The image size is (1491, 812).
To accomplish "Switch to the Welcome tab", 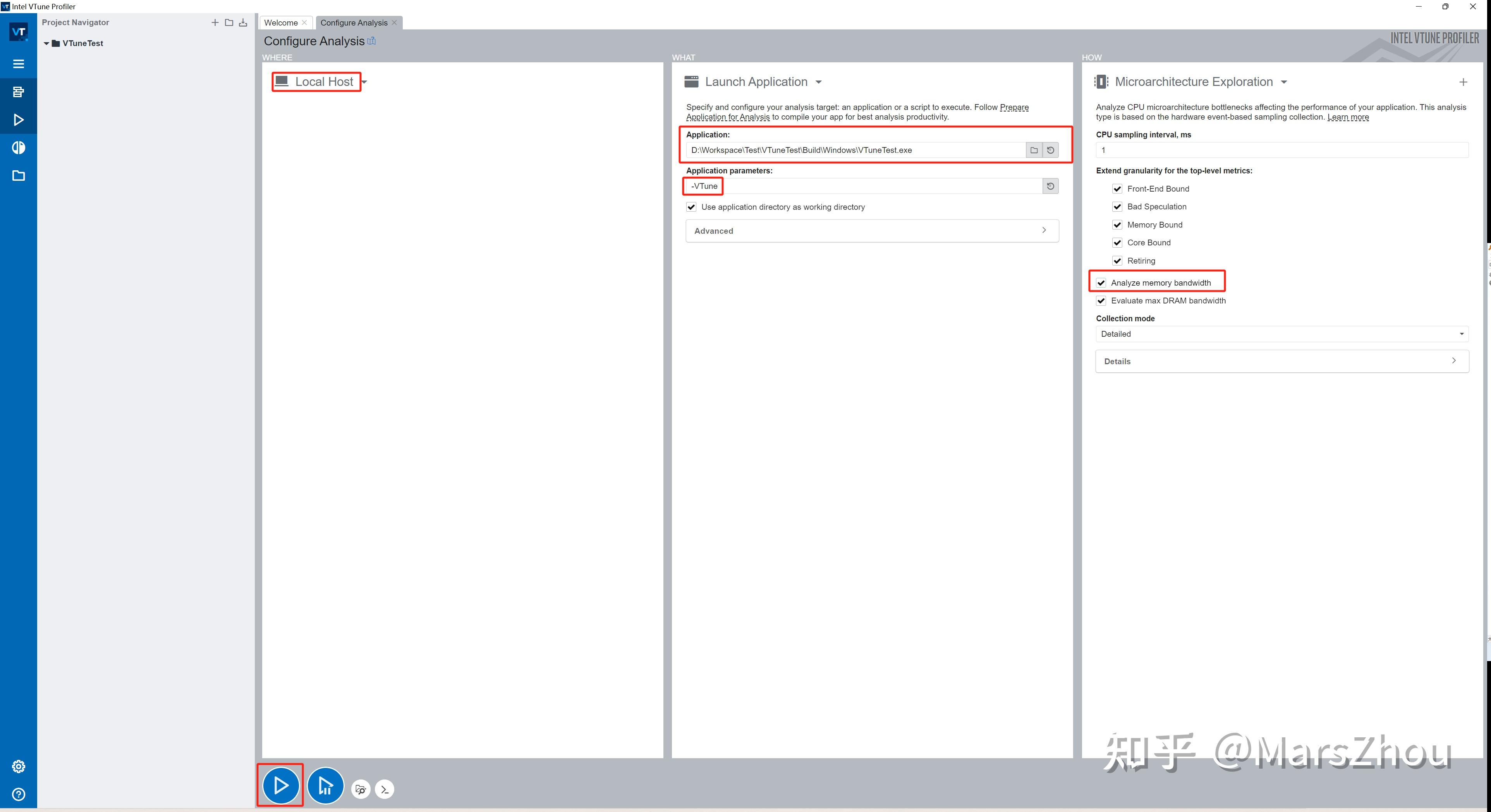I will point(281,22).
